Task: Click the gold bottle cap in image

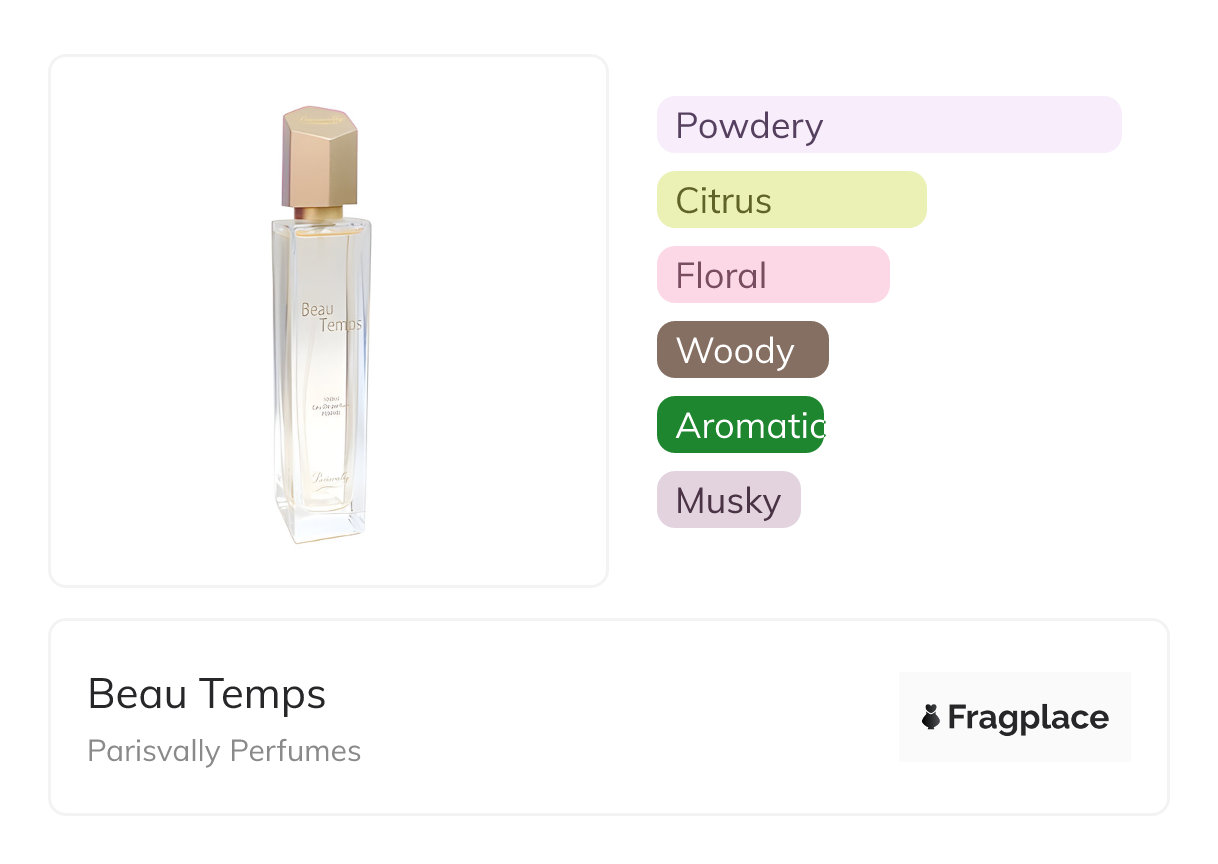Action: (319, 157)
